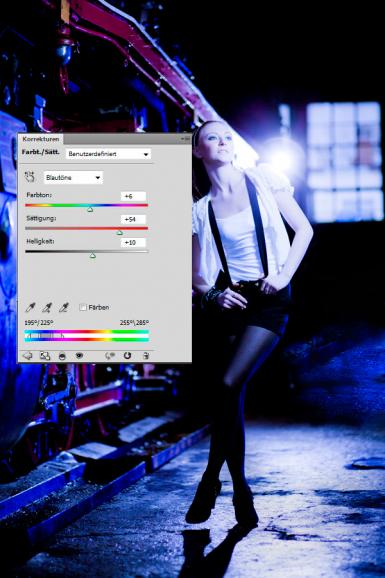
Task: Pick the add-to-sample eyedropper
Action: pos(47,307)
